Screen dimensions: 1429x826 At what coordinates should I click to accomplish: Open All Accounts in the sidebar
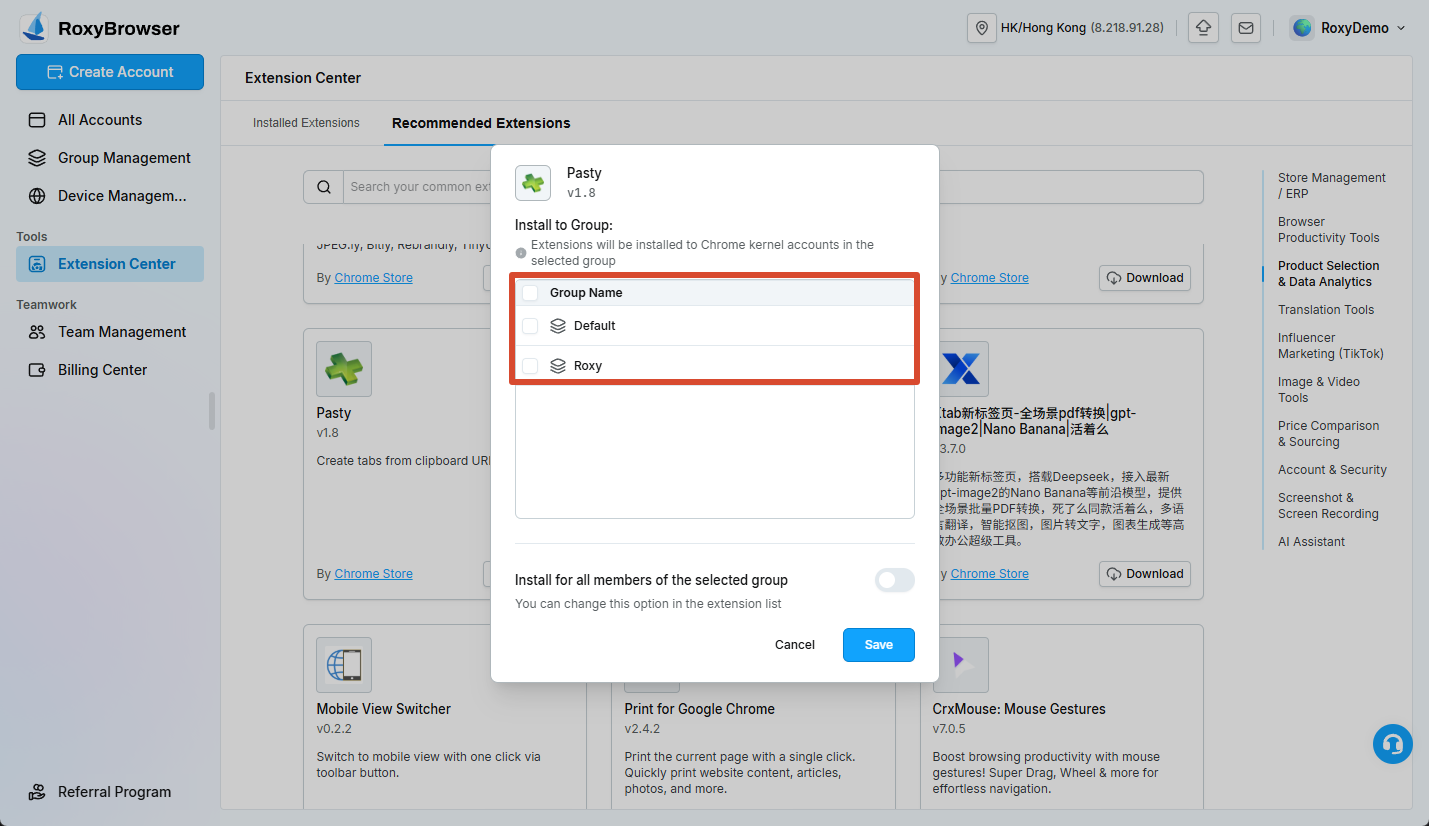[x=110, y=120]
